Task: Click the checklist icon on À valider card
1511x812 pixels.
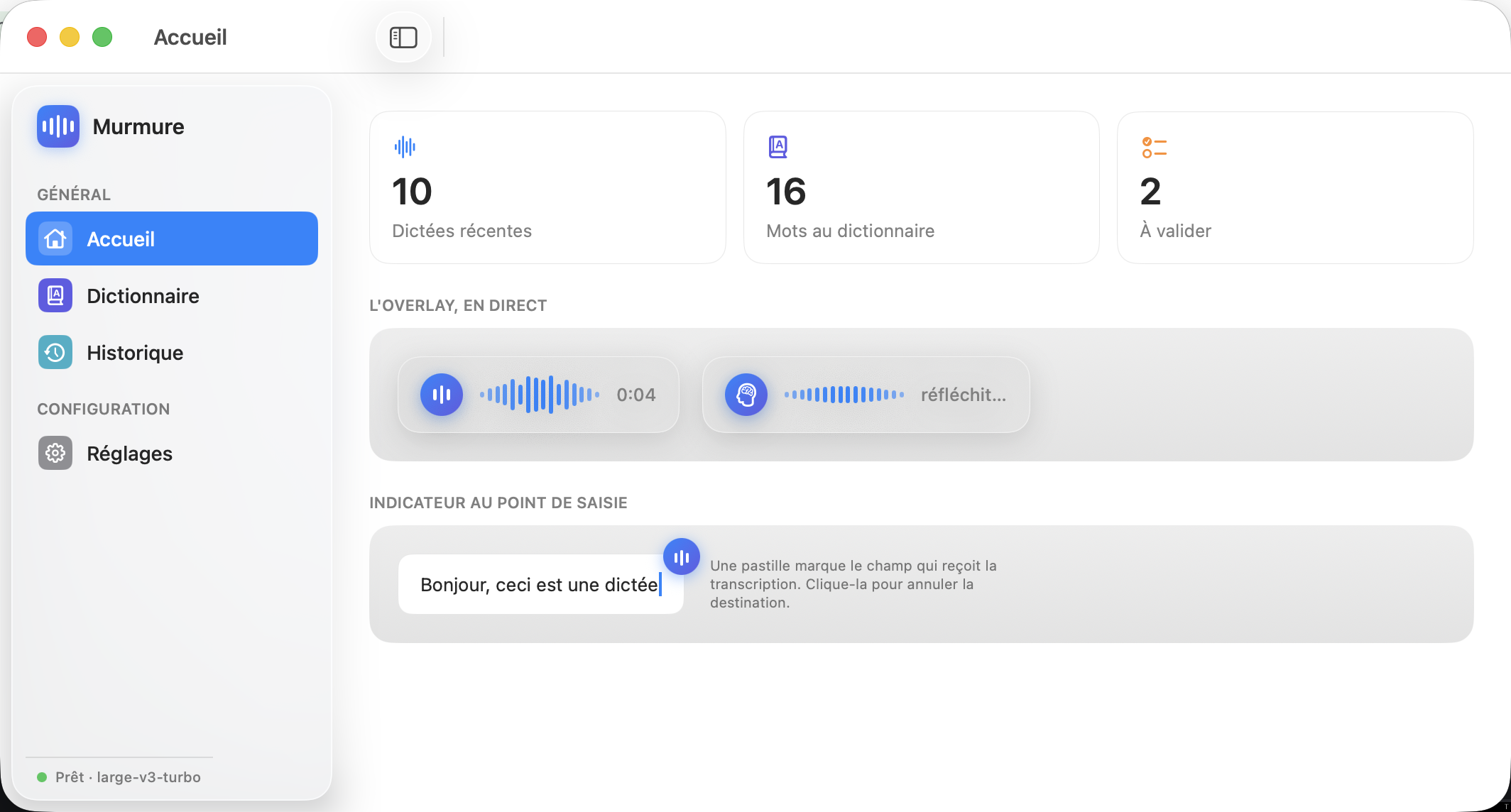Action: [1155, 148]
